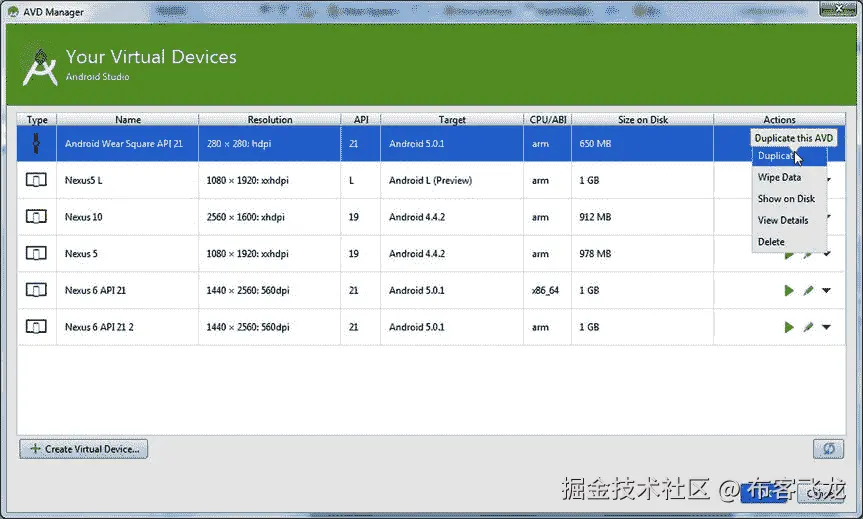Open actions dropdown for Nexus 5 row
Viewport: 863px width, 519px height.
[x=827, y=254]
